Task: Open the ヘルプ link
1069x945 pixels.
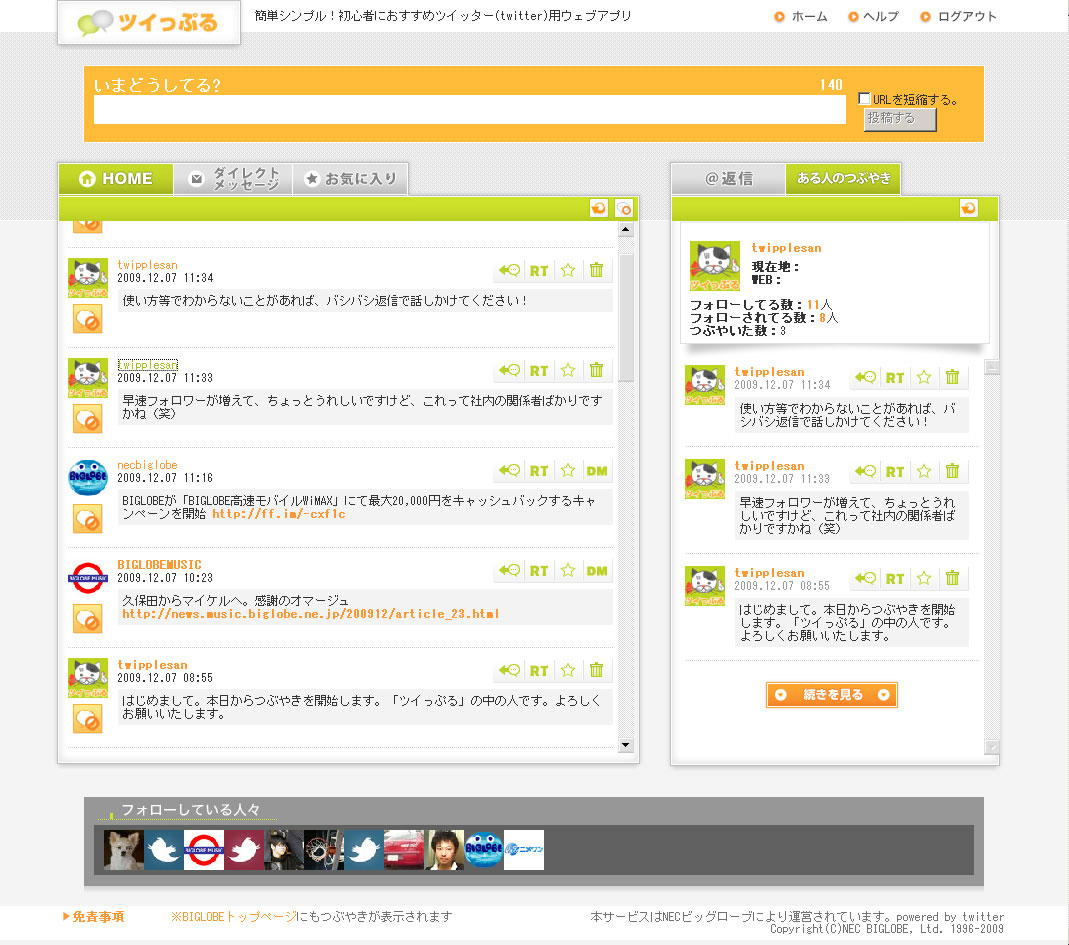Action: [873, 16]
